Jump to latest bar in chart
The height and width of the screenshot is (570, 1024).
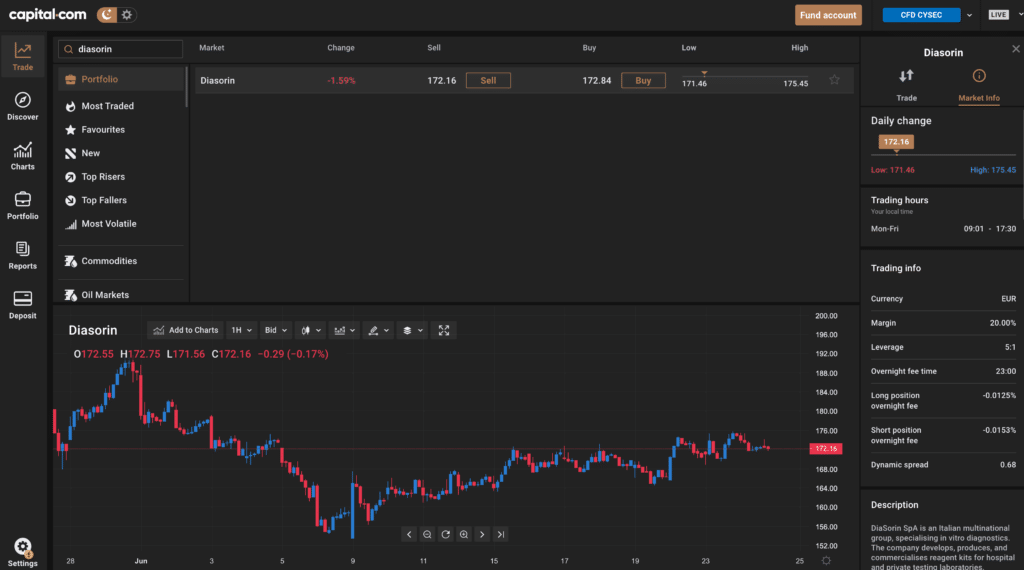[x=501, y=534]
